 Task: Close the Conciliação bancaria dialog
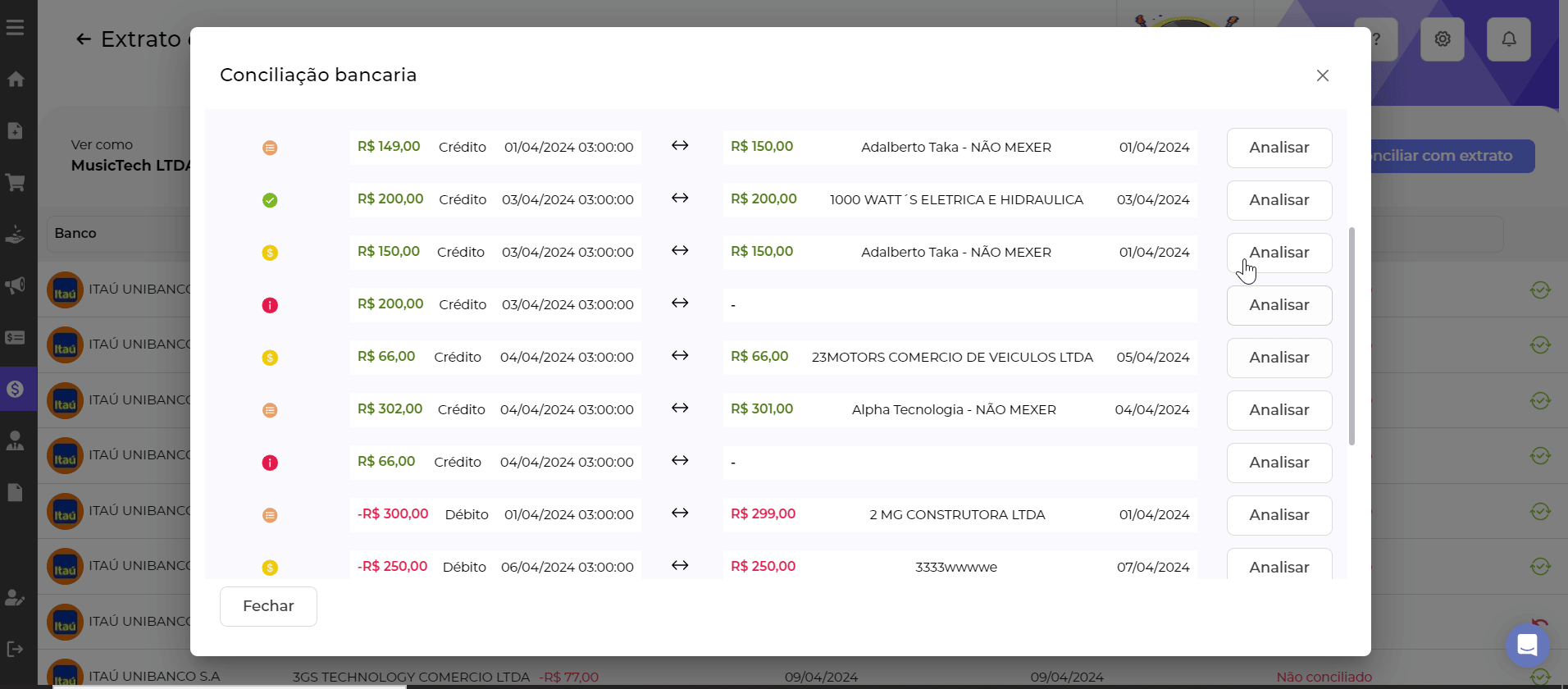(x=1322, y=75)
